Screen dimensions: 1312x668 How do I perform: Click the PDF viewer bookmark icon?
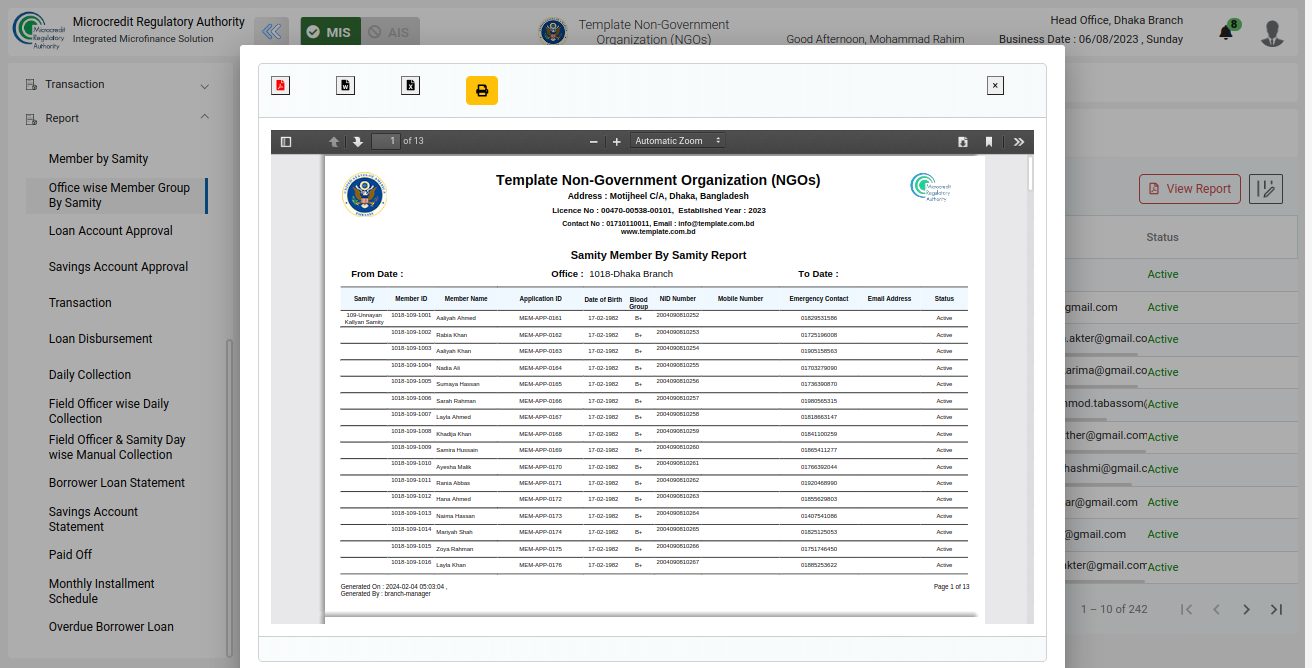[989, 142]
